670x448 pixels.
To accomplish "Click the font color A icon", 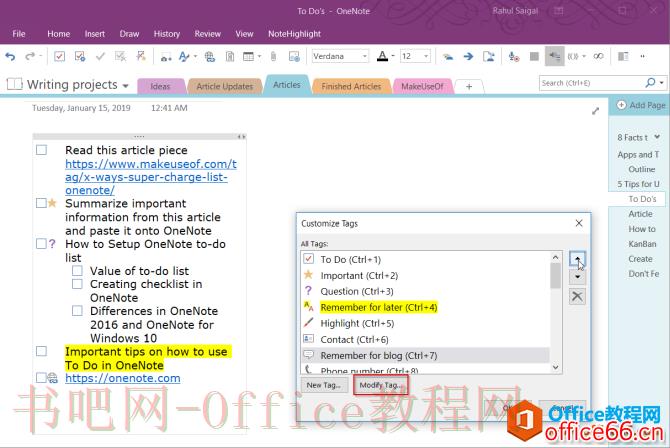I will 382,56.
